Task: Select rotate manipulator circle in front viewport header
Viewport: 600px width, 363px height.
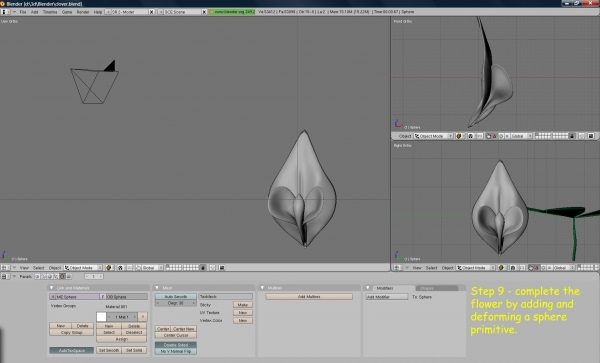Action: [501, 136]
